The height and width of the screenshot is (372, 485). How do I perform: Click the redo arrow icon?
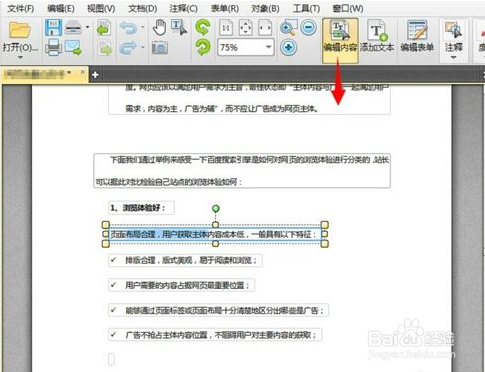click(x=128, y=48)
